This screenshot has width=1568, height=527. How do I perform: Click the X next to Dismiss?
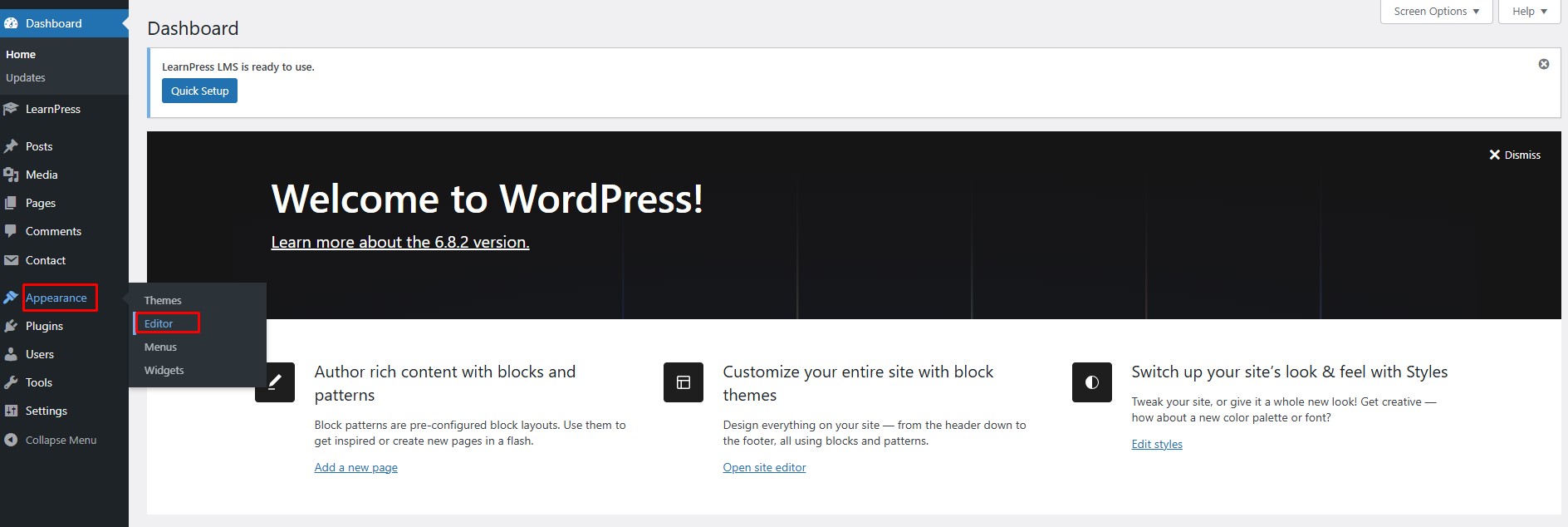[x=1495, y=155]
